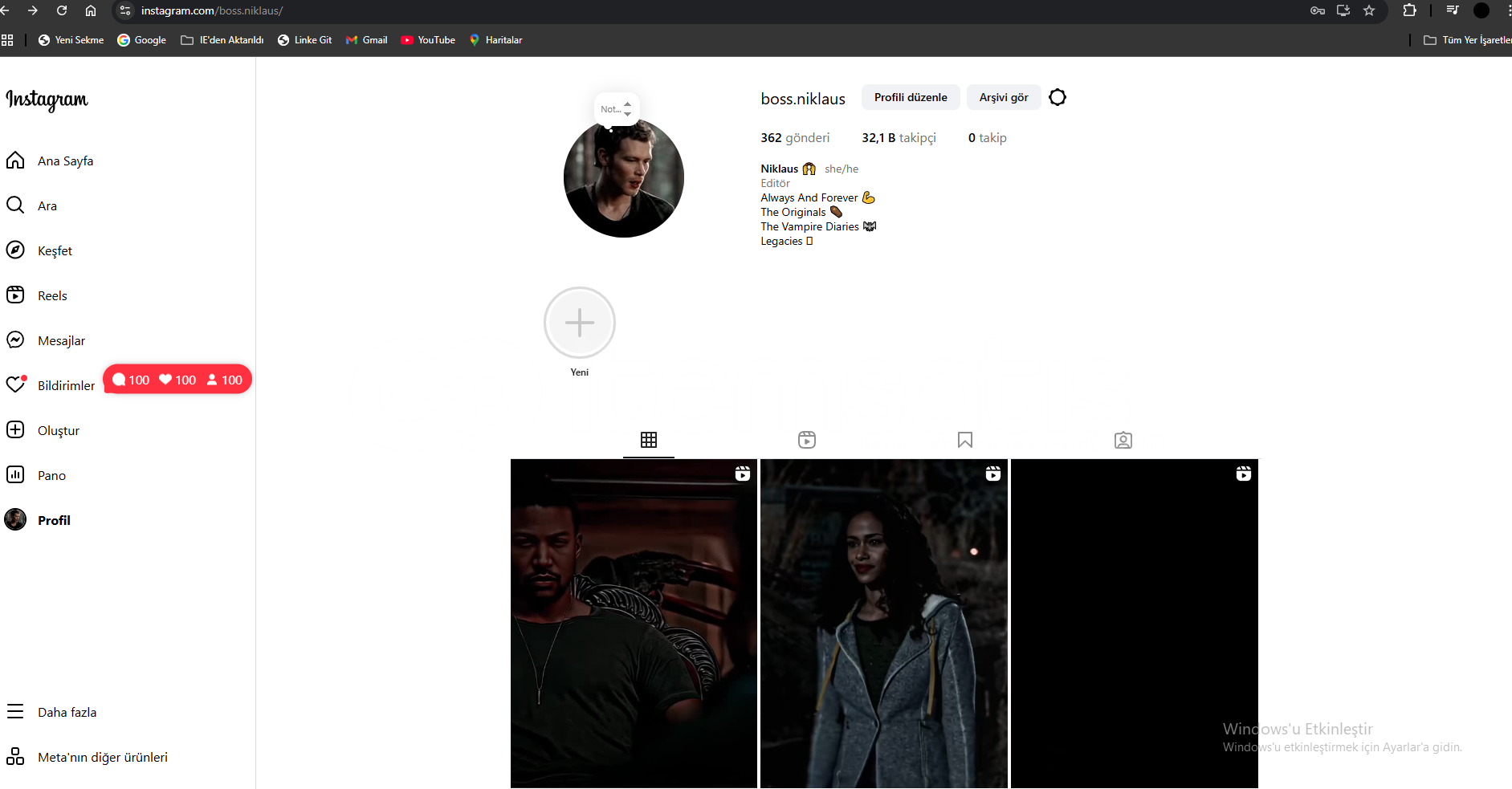Open IE'den Aktarıldı bookmark folder

tap(222, 40)
